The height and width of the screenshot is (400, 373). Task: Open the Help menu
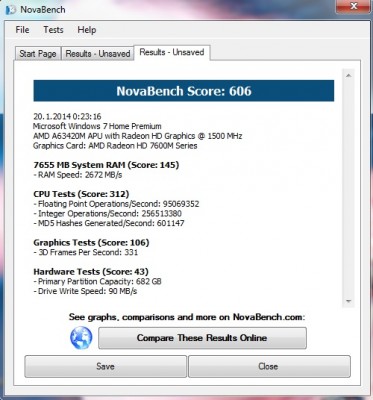[x=87, y=30]
